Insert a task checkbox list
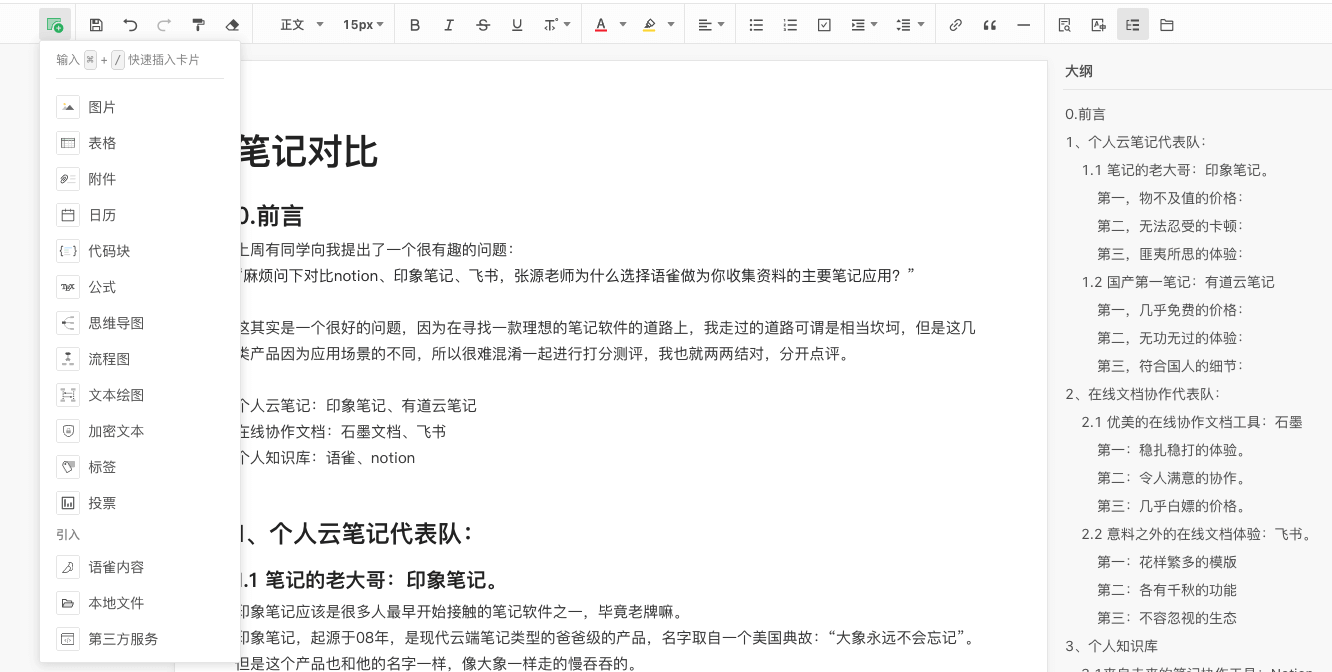The image size is (1332, 672). (824, 25)
